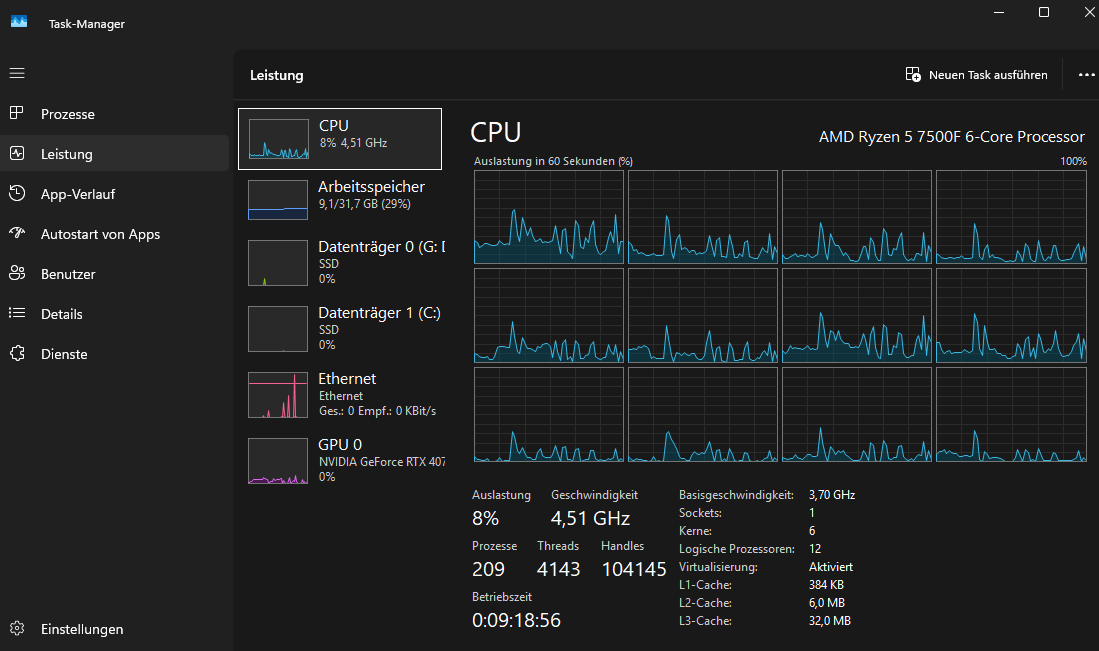
Task: Click the 209 Prozesse count
Action: [x=489, y=569]
